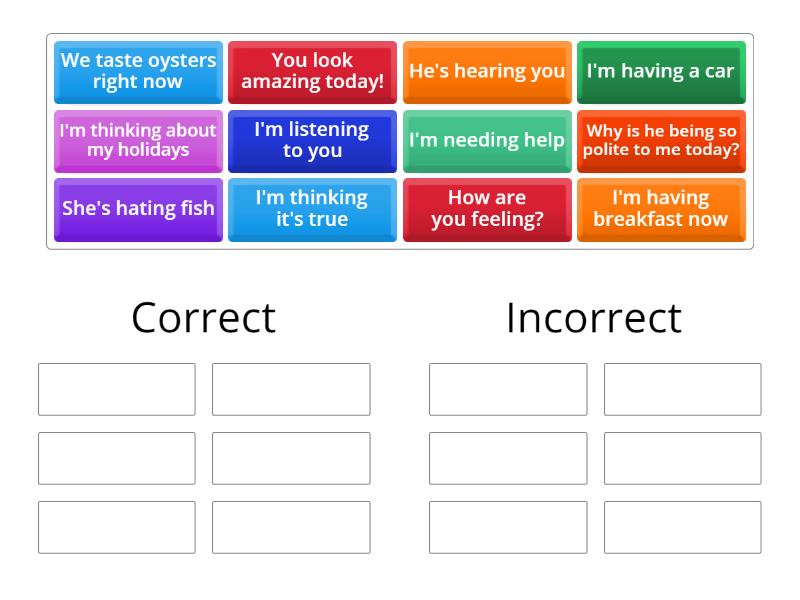Choose the 'I'm needing help' card
The height and width of the screenshot is (600, 800).
click(487, 140)
